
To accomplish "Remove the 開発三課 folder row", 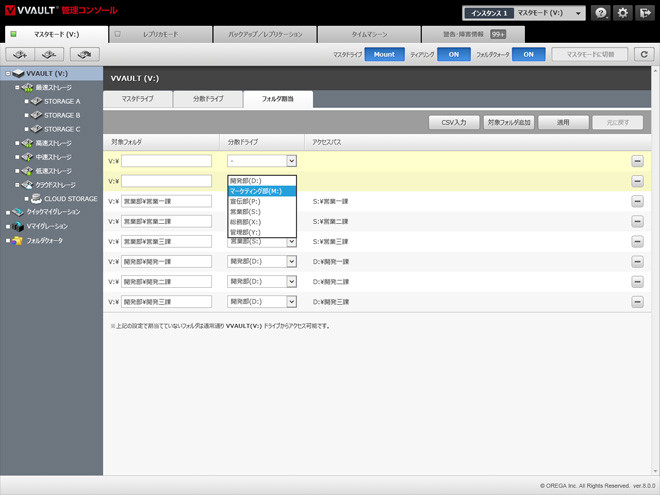I will [637, 302].
